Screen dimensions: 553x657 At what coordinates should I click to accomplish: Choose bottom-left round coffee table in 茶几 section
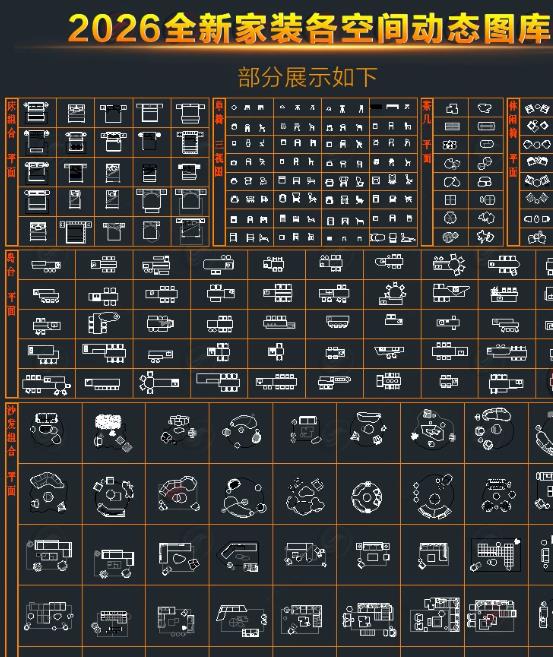pos(451,237)
